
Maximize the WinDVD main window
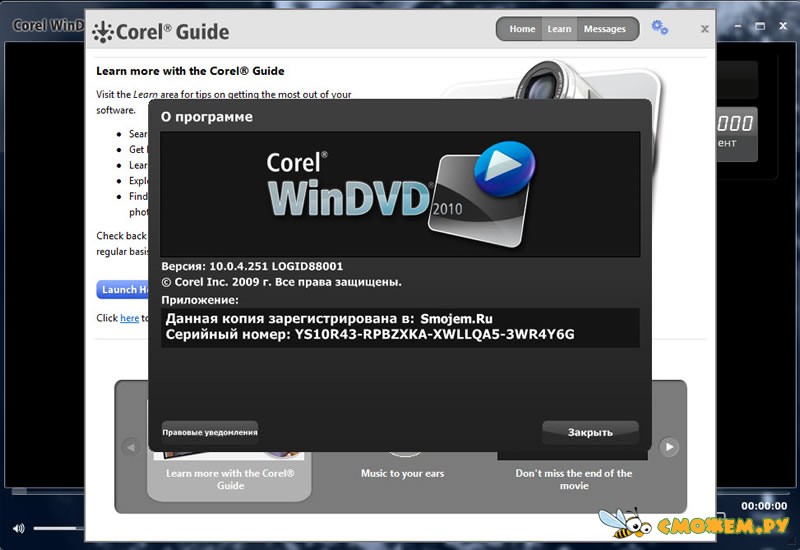[760, 26]
